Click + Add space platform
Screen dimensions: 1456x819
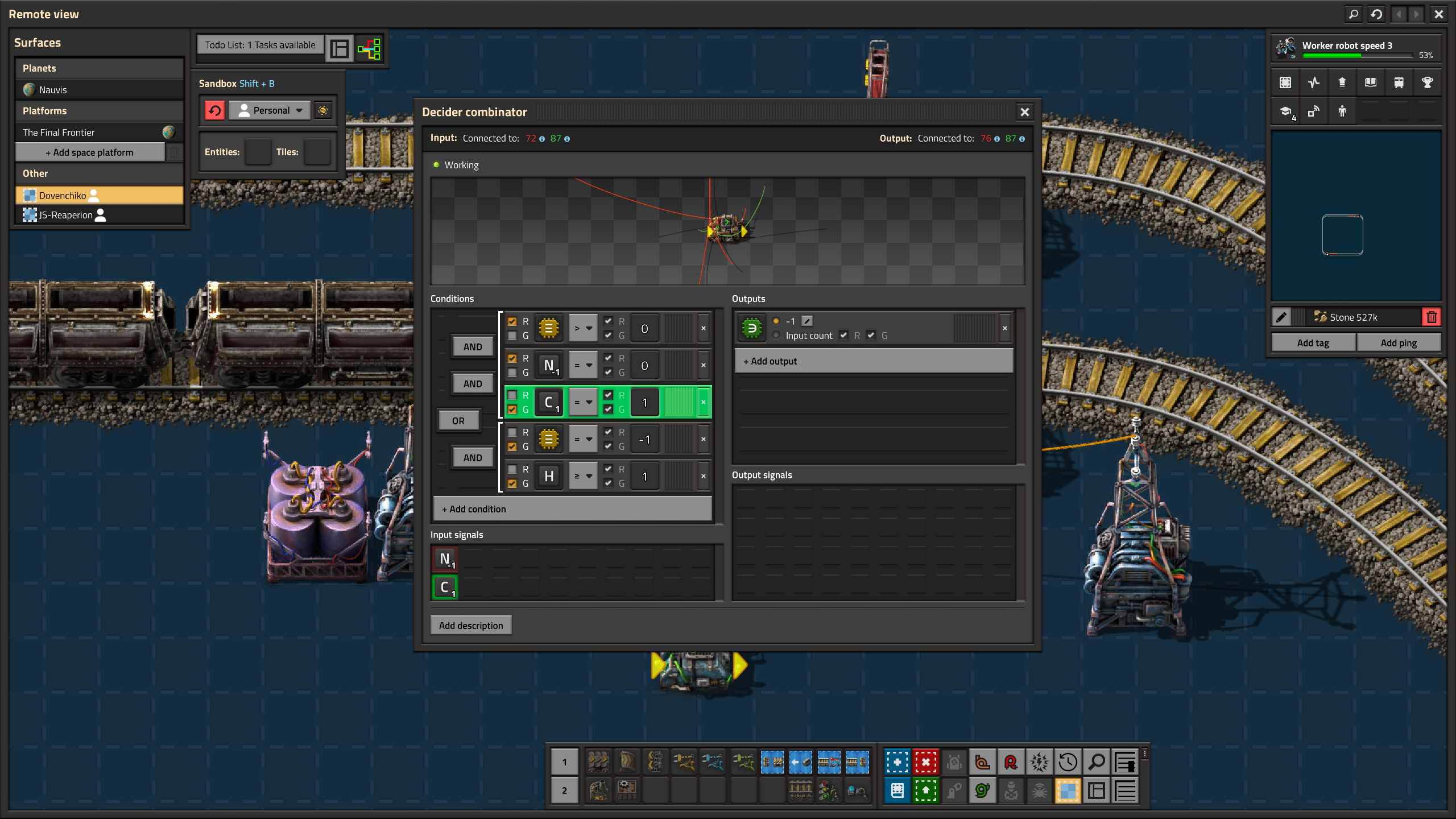[x=90, y=152]
